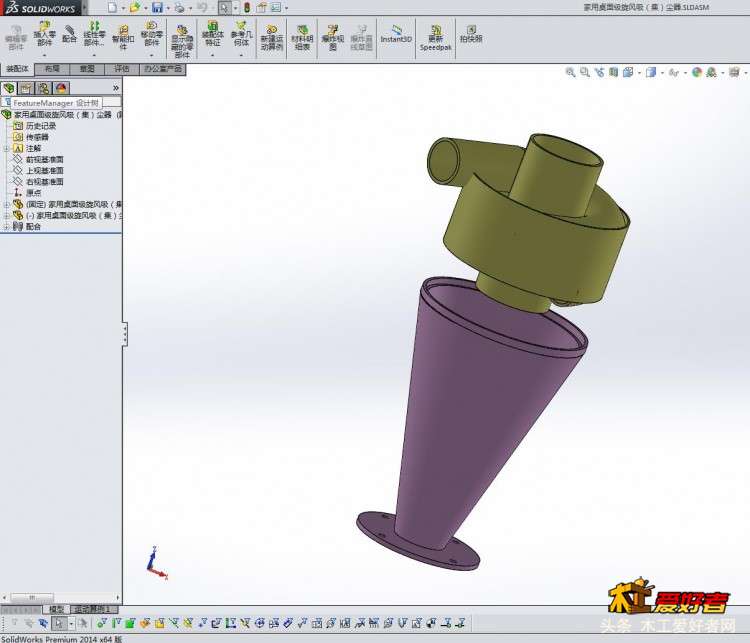Expand the 注解 (Annotations) tree node
This screenshot has height=643, width=750.
coord(7,148)
